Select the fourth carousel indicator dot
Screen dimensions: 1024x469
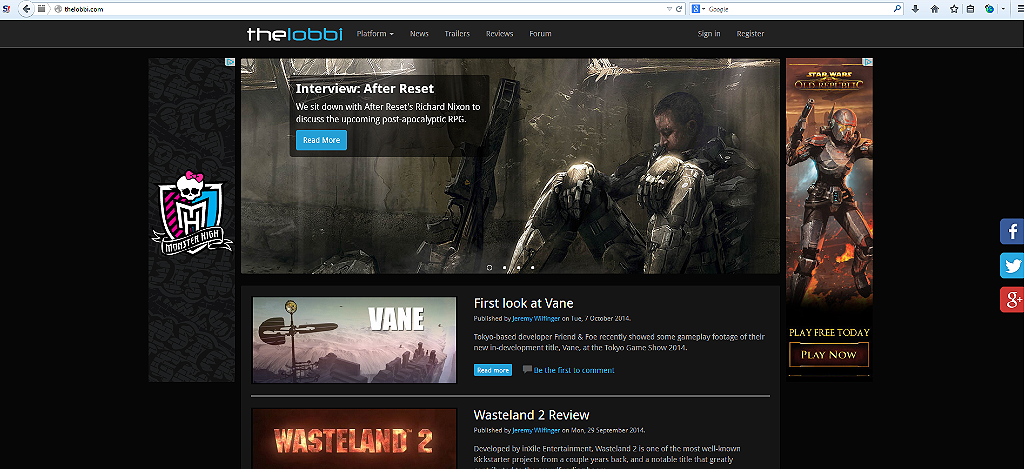point(533,267)
